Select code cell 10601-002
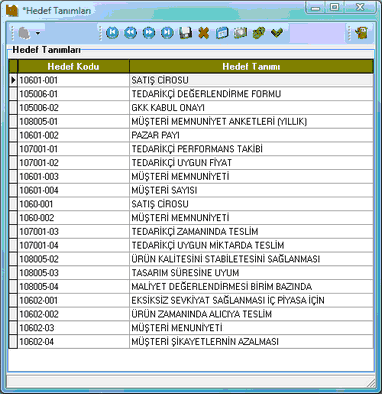 pyautogui.click(x=73, y=135)
